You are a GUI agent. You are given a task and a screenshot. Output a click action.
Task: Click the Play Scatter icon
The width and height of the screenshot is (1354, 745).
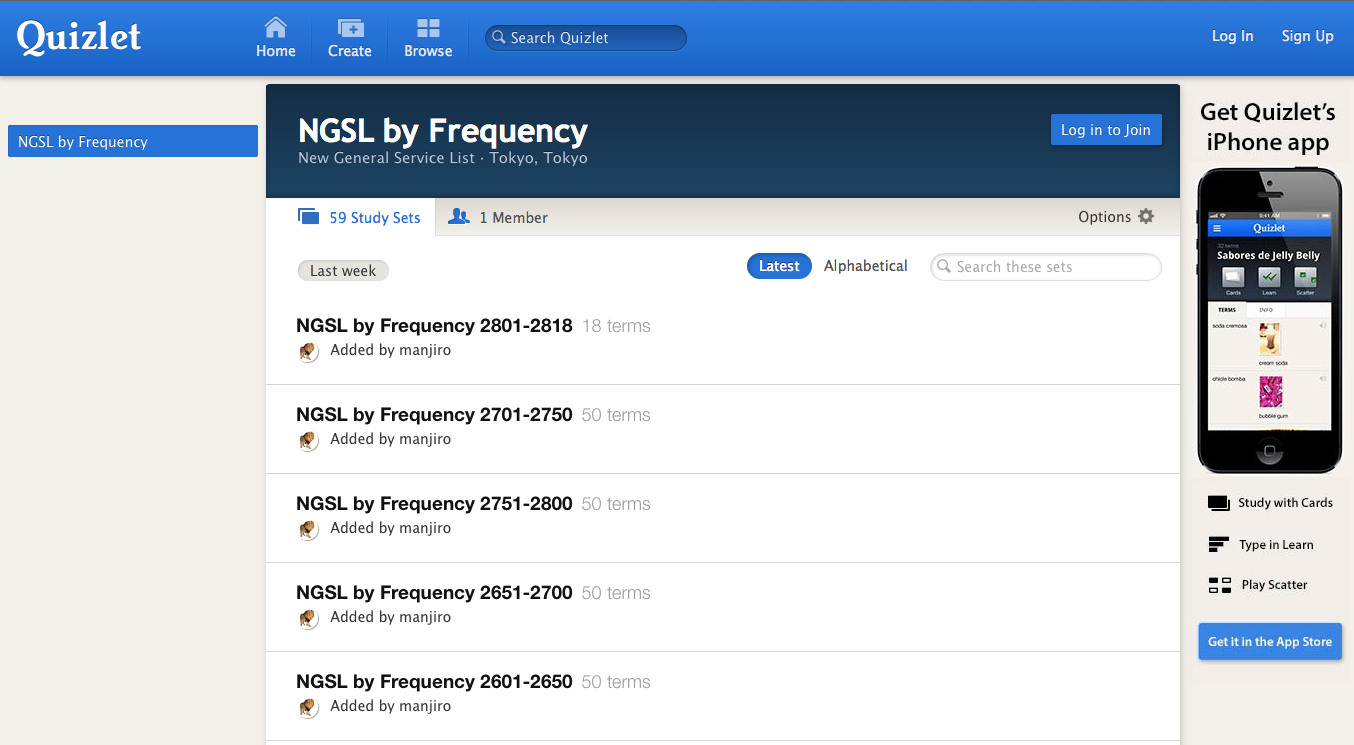(x=1219, y=585)
